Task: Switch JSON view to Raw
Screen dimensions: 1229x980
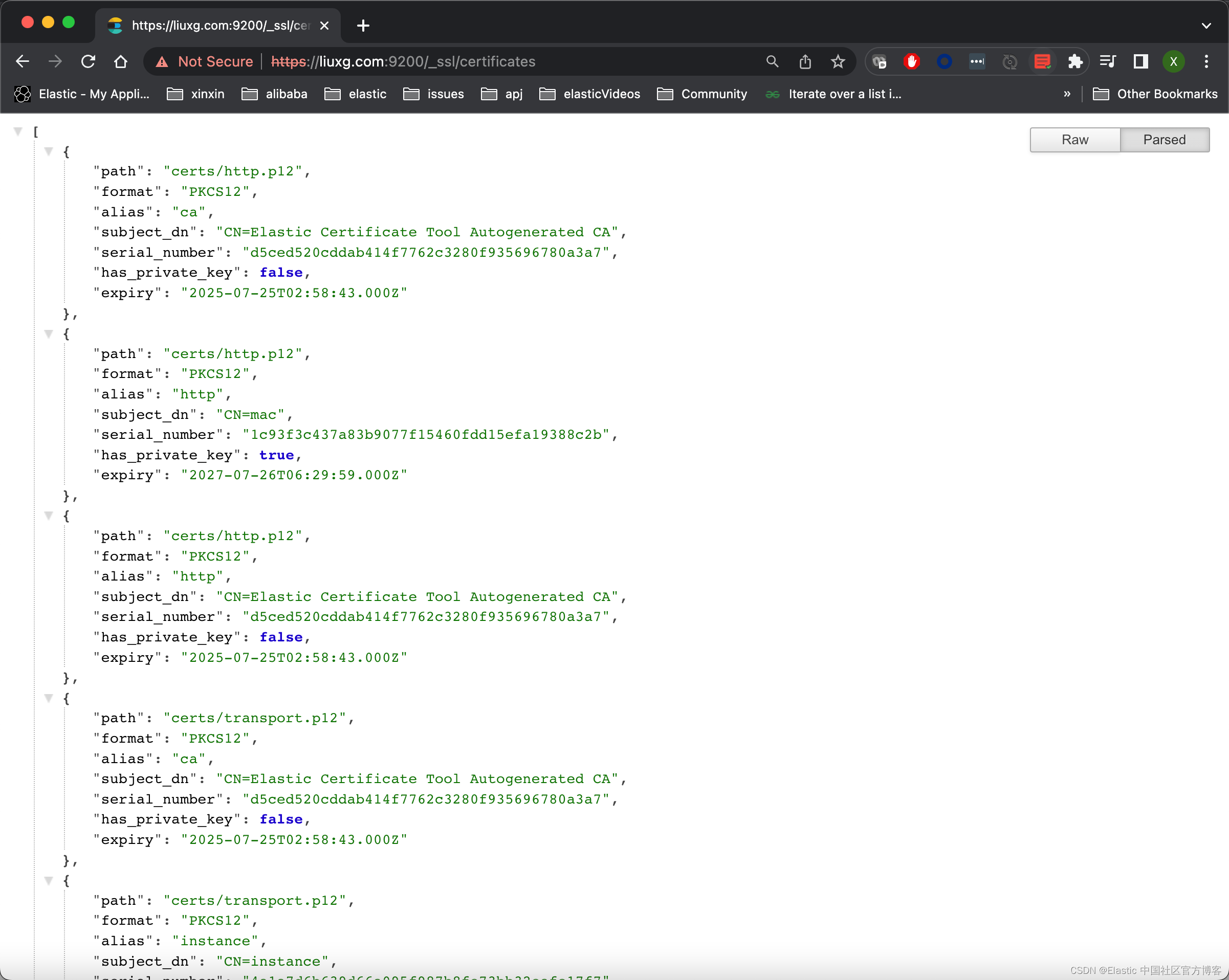Action: click(x=1074, y=140)
